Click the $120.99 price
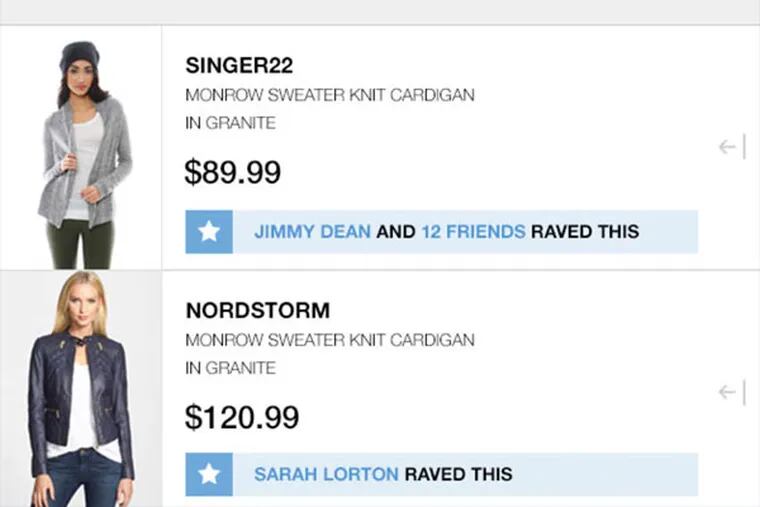Viewport: 760px width, 507px height. (x=241, y=416)
